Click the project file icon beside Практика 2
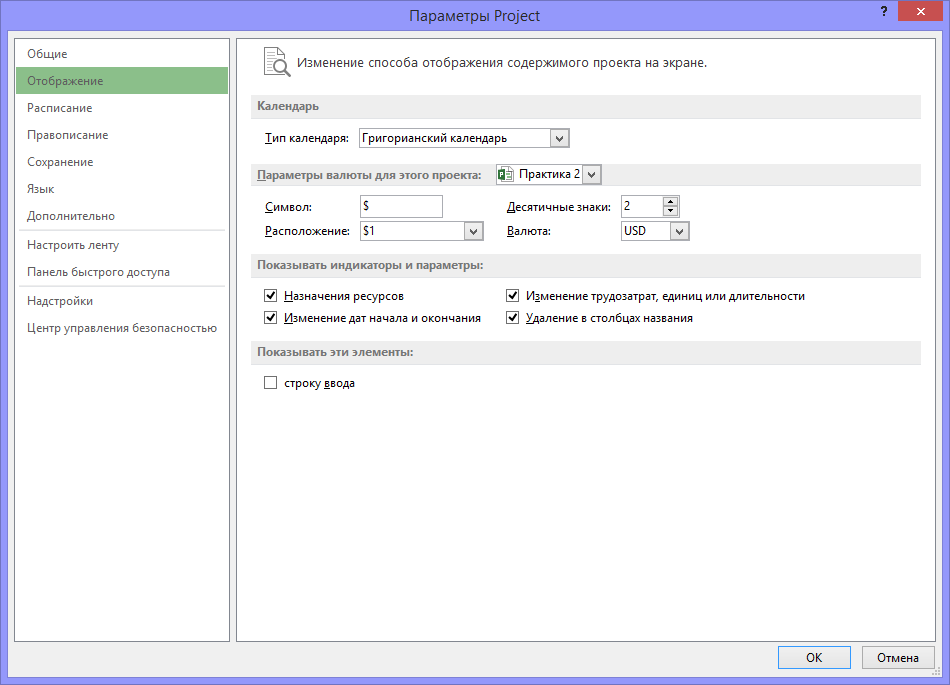The height and width of the screenshot is (685, 950). tap(505, 174)
